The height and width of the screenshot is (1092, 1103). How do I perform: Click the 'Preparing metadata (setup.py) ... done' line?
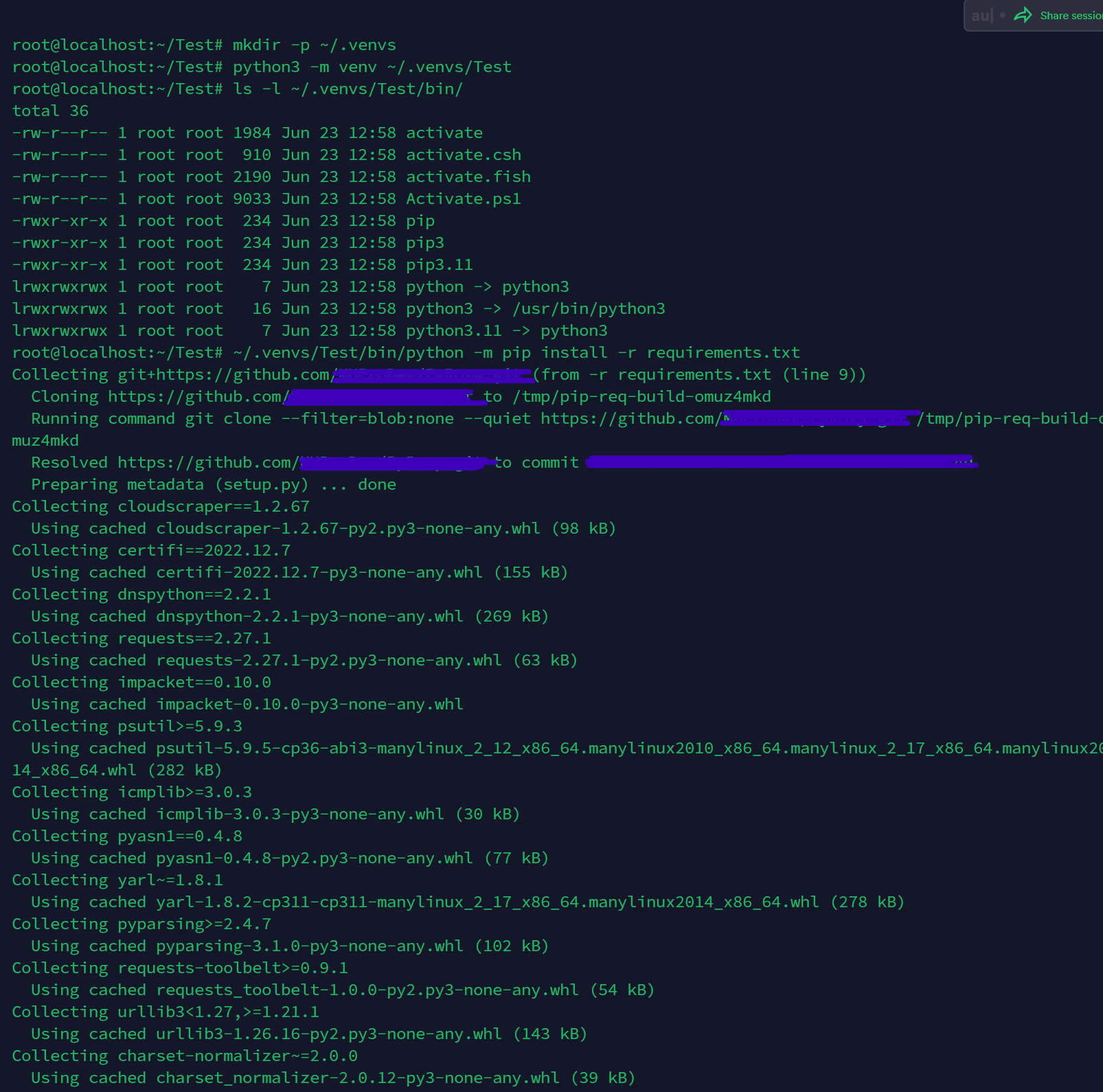click(x=213, y=484)
